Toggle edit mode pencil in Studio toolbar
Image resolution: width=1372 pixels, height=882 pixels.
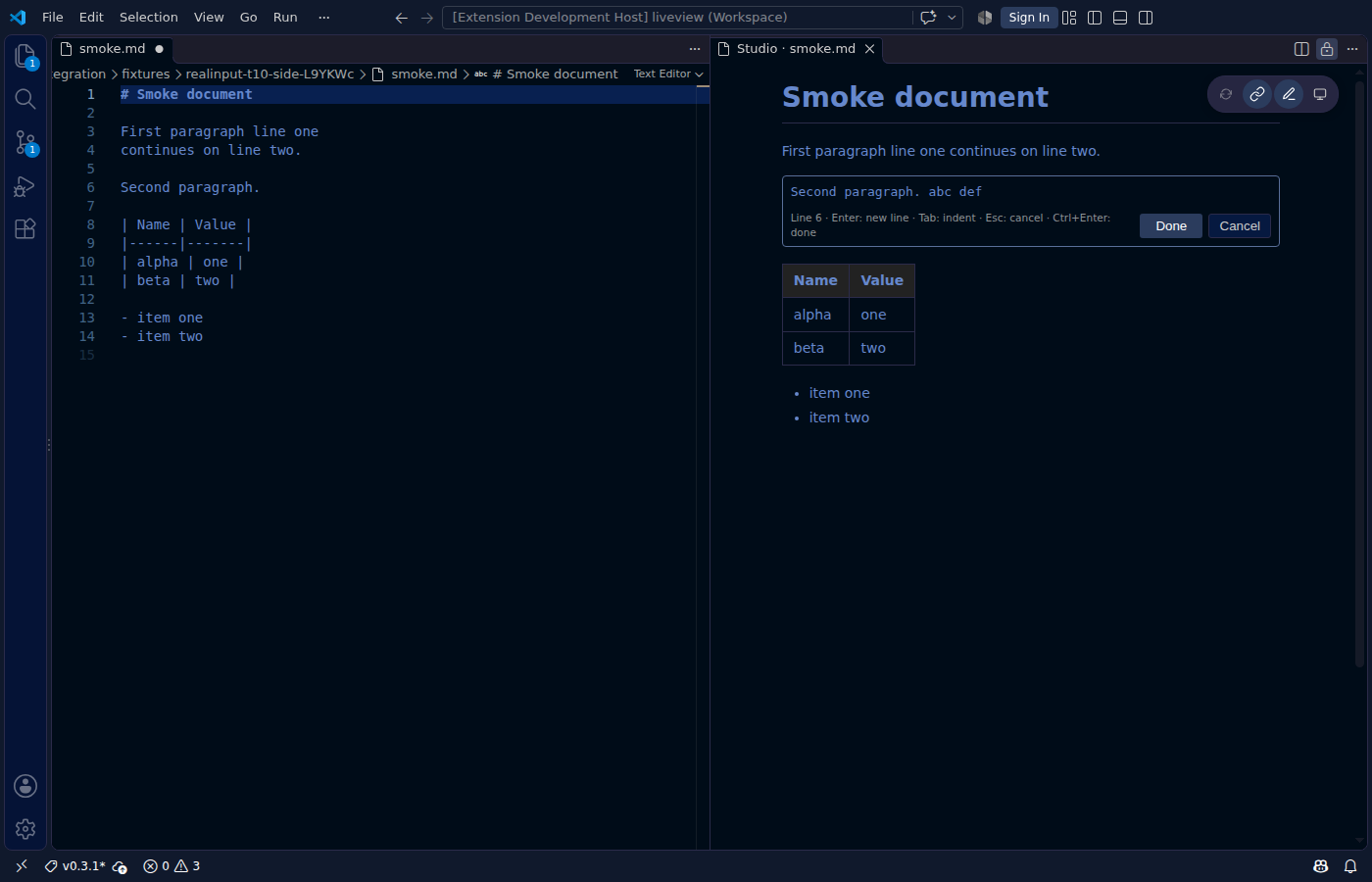tap(1289, 94)
